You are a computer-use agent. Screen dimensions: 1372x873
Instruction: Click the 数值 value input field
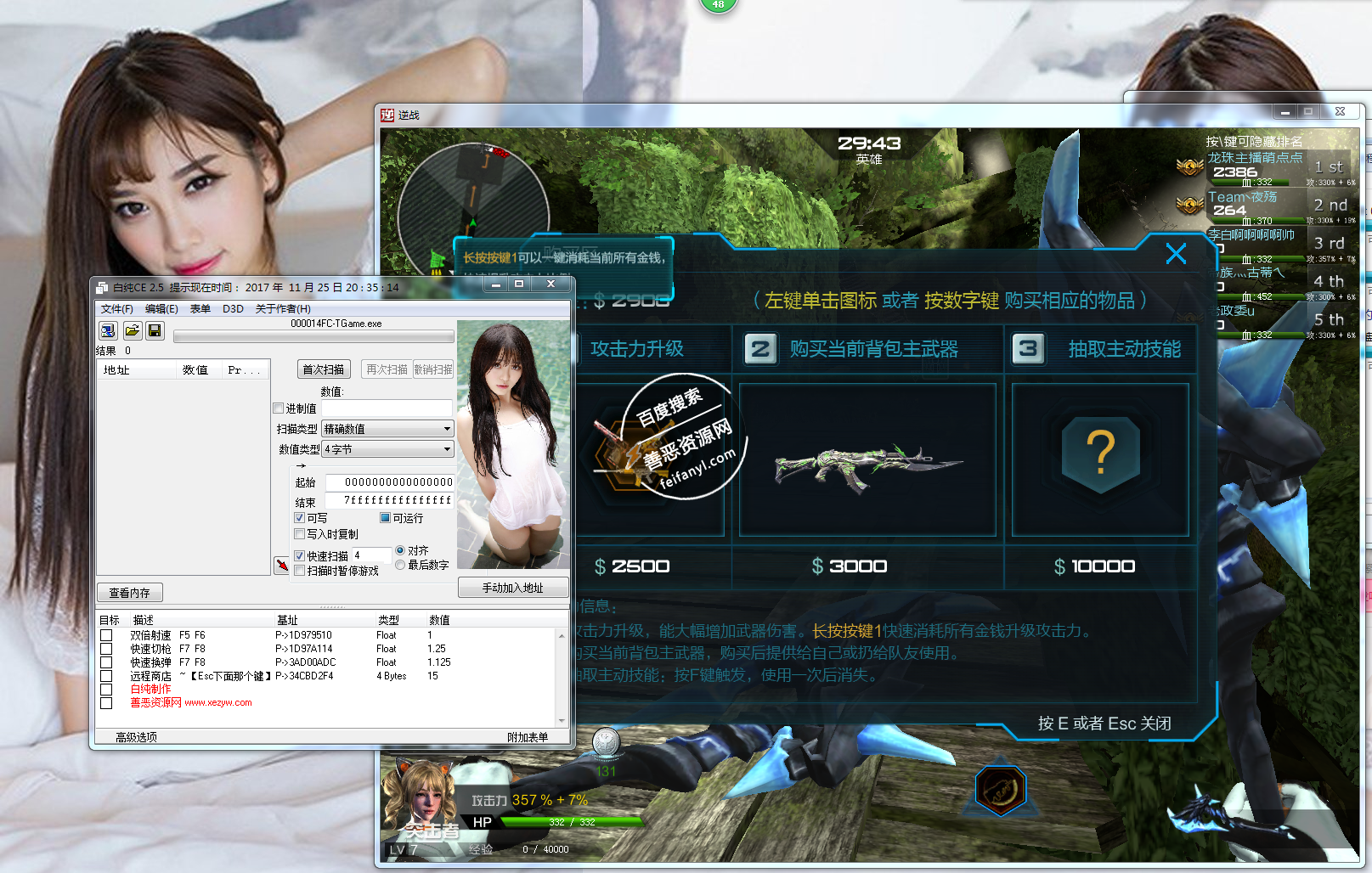[387, 408]
